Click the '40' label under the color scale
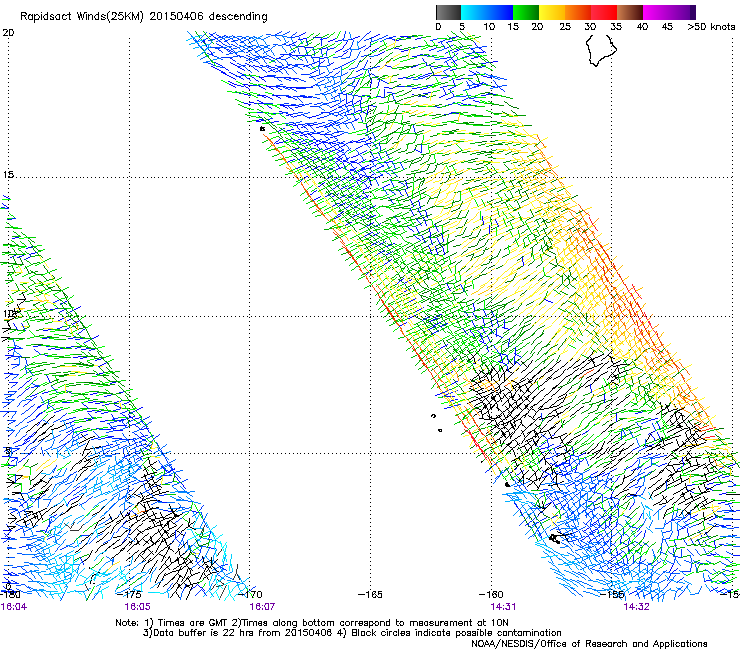Image resolution: width=740 pixels, height=650 pixels. (x=642, y=27)
